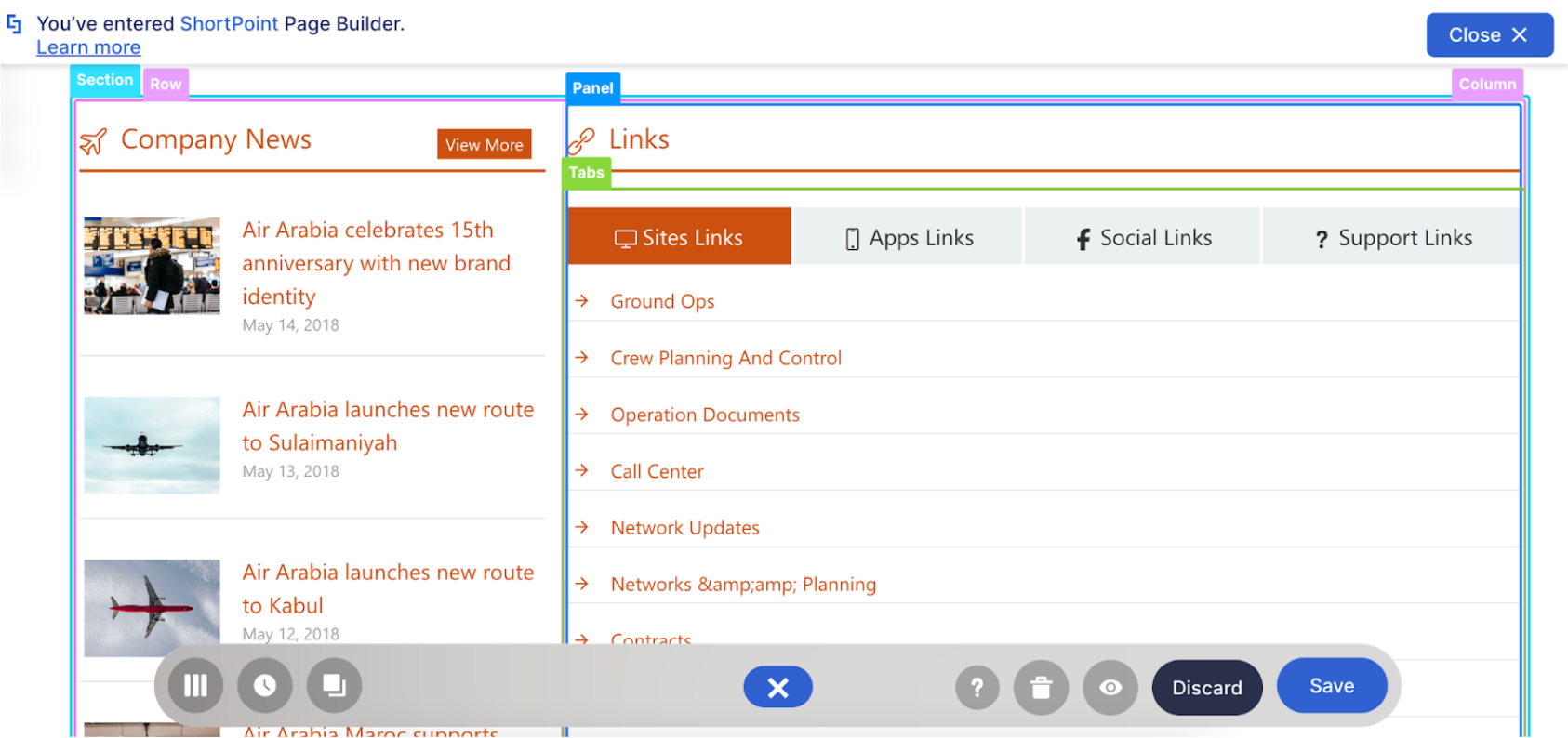Open the 15th anniversary news headline
Image resolution: width=1568 pixels, height=738 pixels.
click(376, 263)
